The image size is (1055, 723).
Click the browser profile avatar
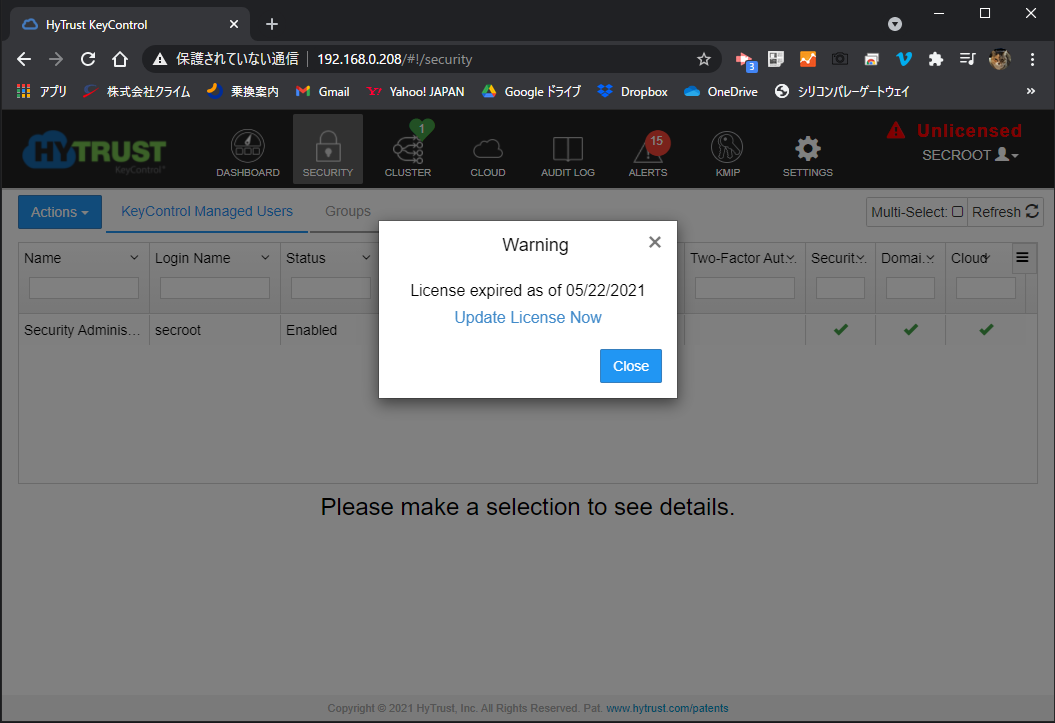tap(1000, 59)
